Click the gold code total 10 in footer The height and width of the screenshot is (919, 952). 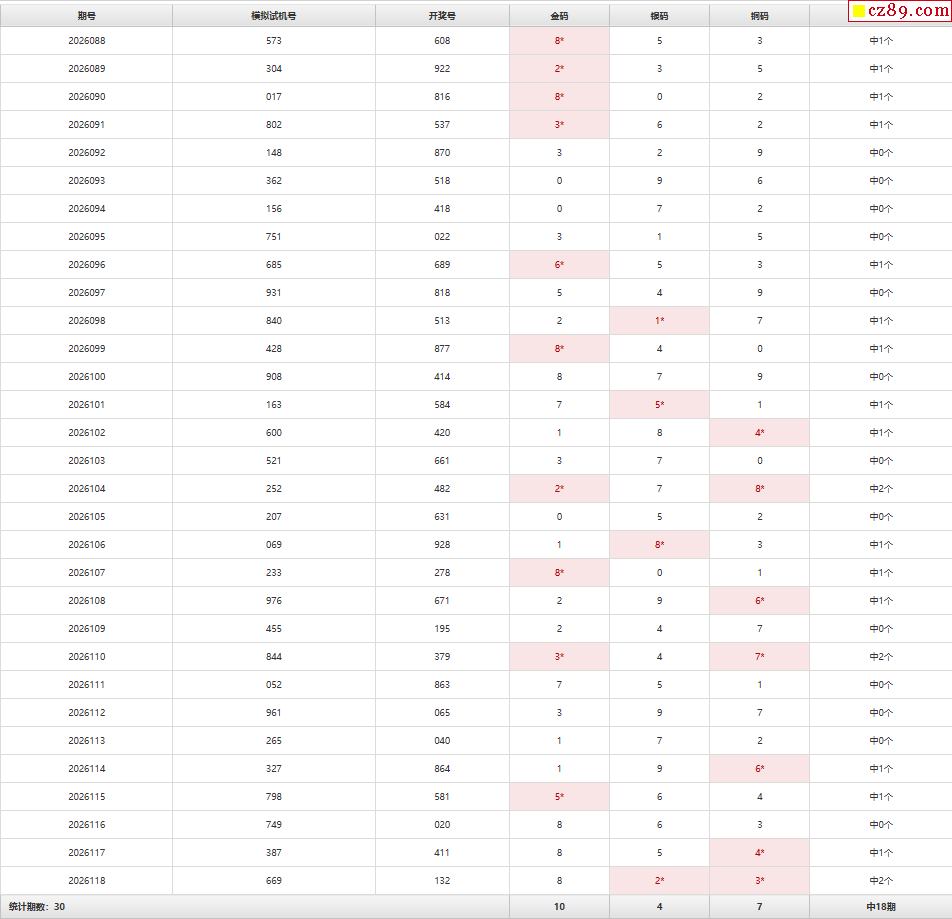tap(559, 907)
